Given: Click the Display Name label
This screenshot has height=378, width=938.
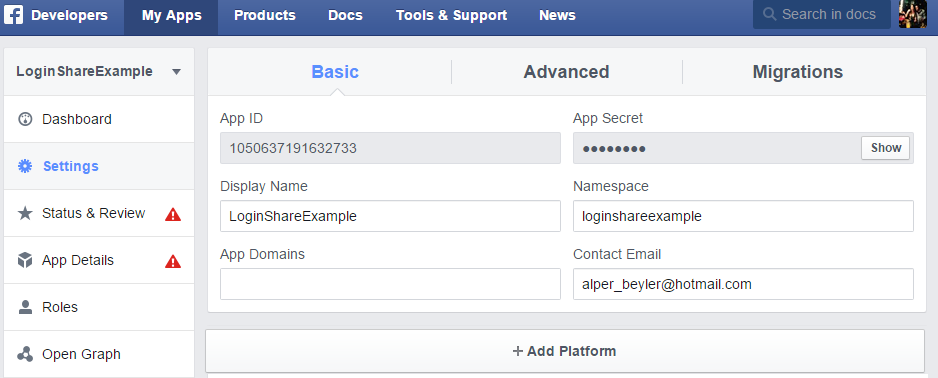Looking at the screenshot, I should click(264, 186).
